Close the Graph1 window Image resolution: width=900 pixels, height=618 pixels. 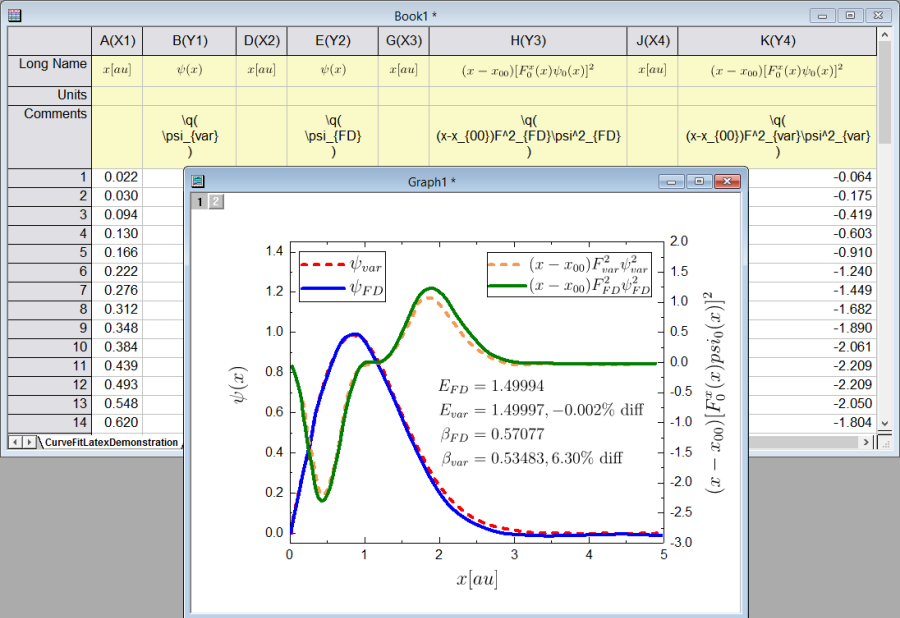730,181
